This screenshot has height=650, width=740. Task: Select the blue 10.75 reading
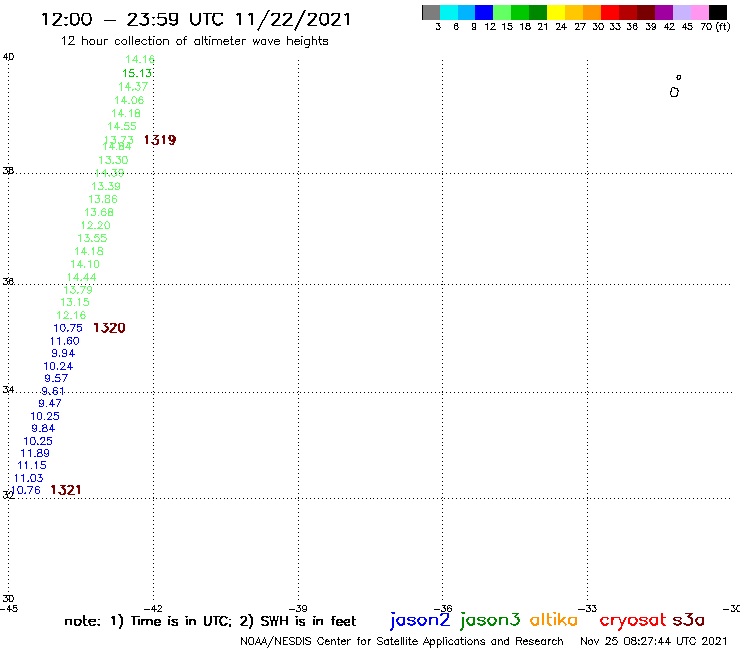[68, 328]
